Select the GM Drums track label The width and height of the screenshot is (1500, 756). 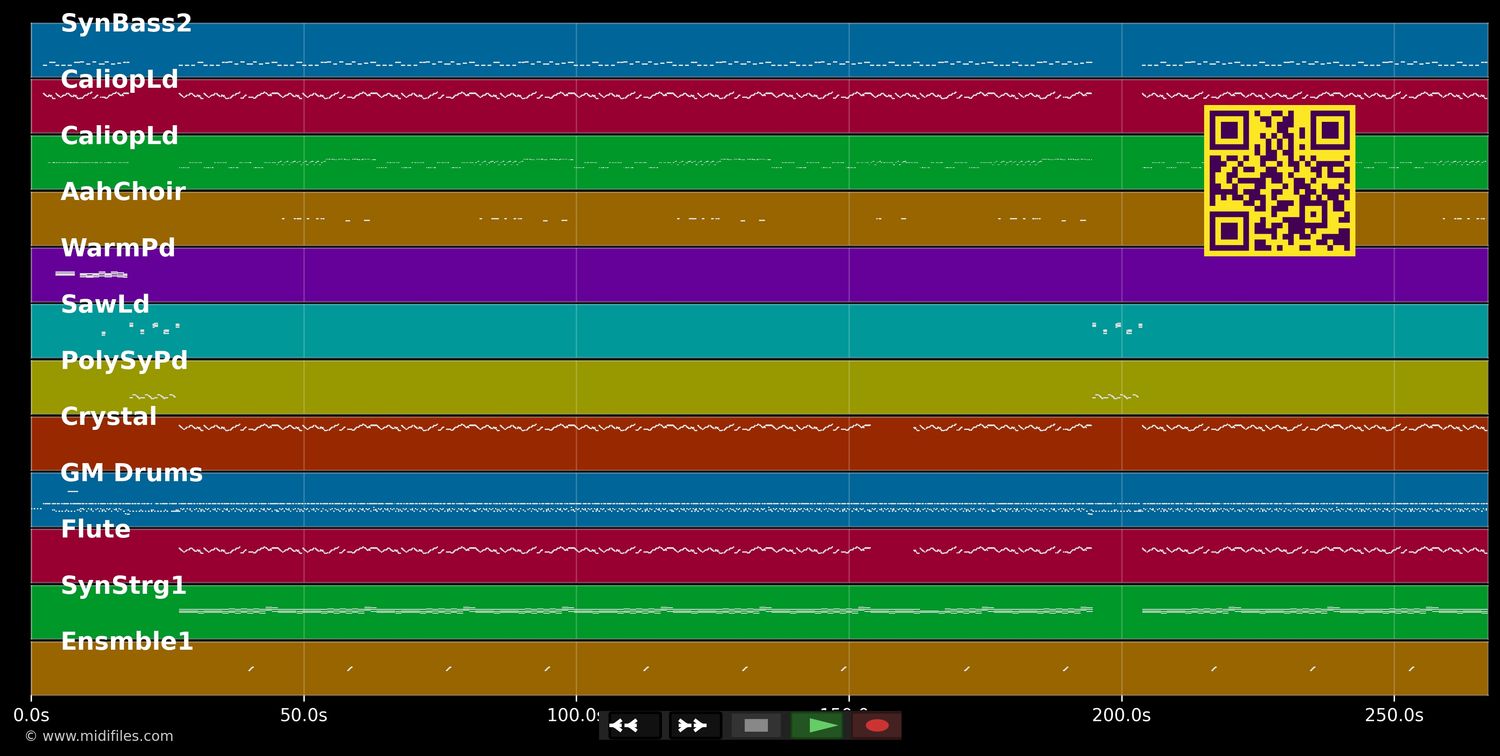click(x=132, y=473)
